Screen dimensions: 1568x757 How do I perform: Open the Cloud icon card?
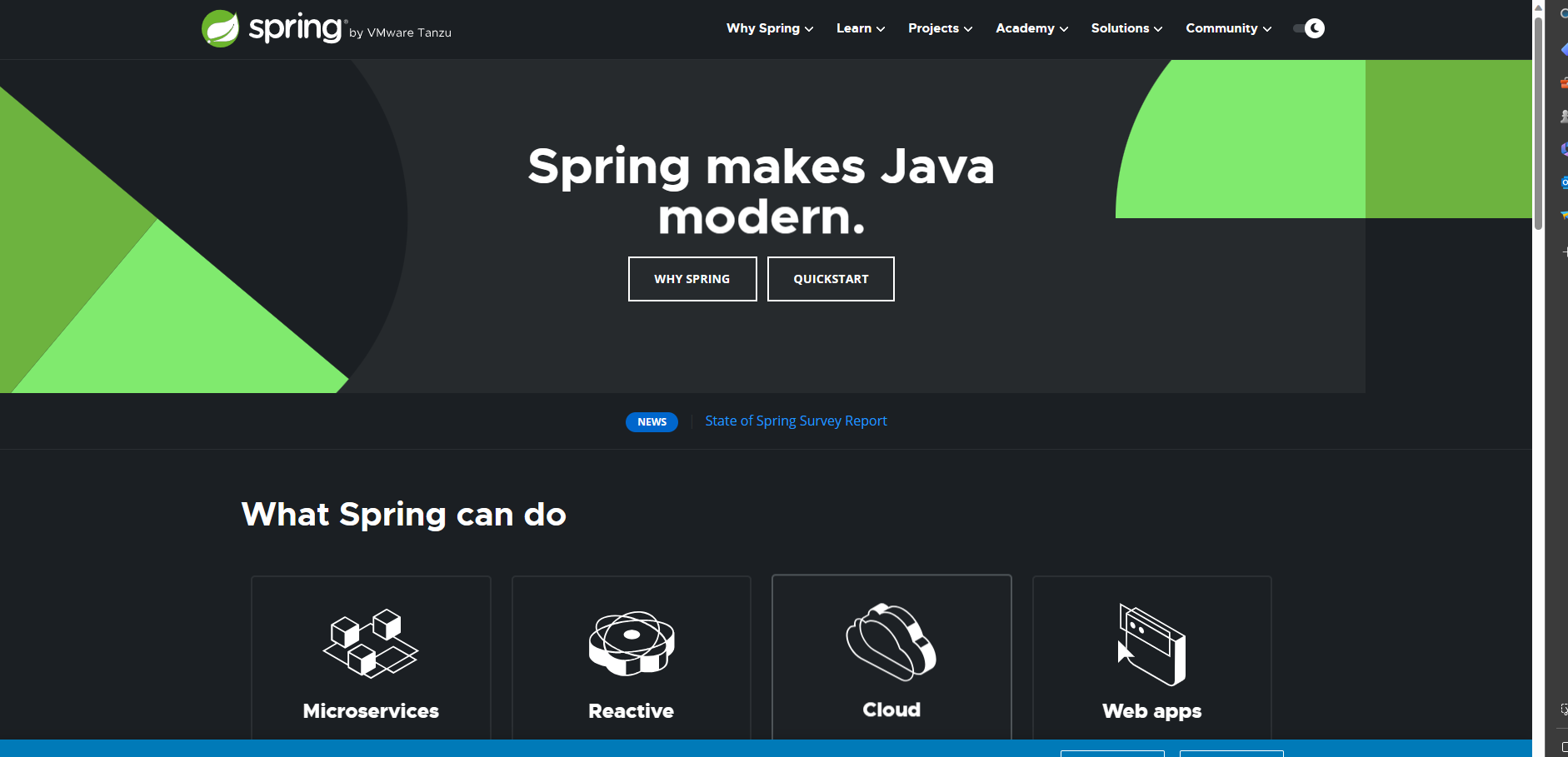(x=891, y=642)
